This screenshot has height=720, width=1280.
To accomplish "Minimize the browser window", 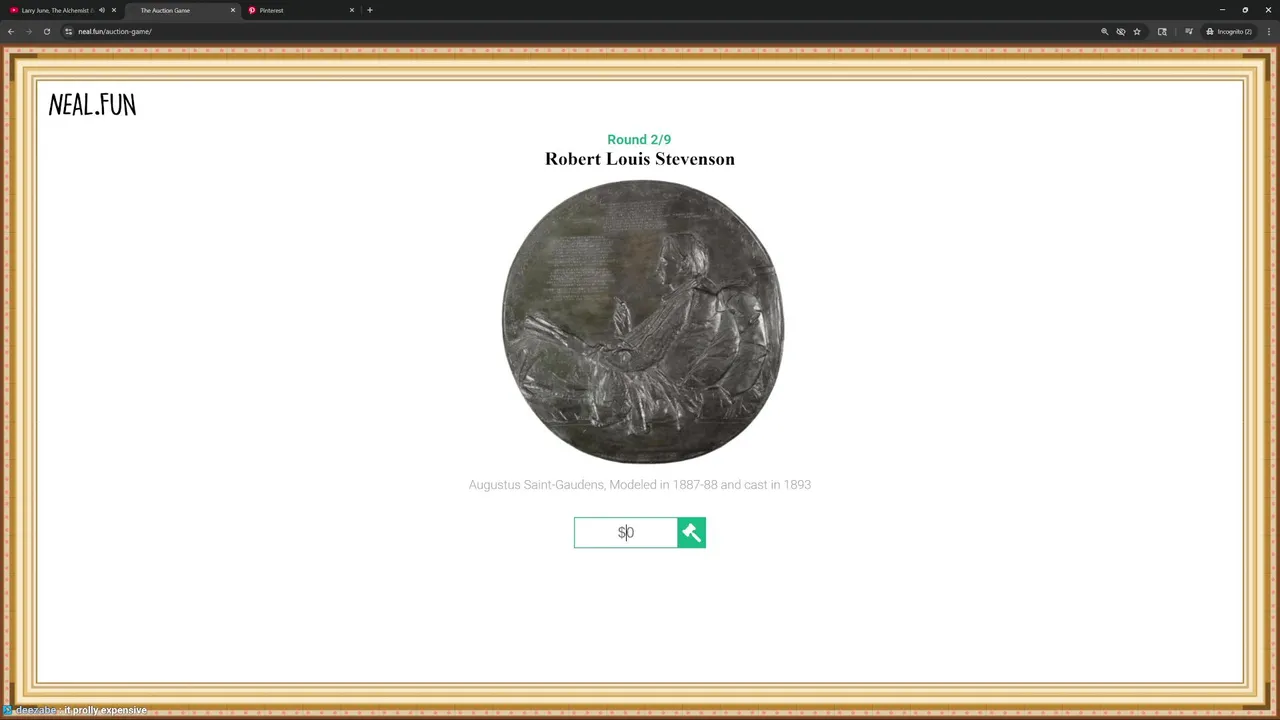I will click(1222, 10).
